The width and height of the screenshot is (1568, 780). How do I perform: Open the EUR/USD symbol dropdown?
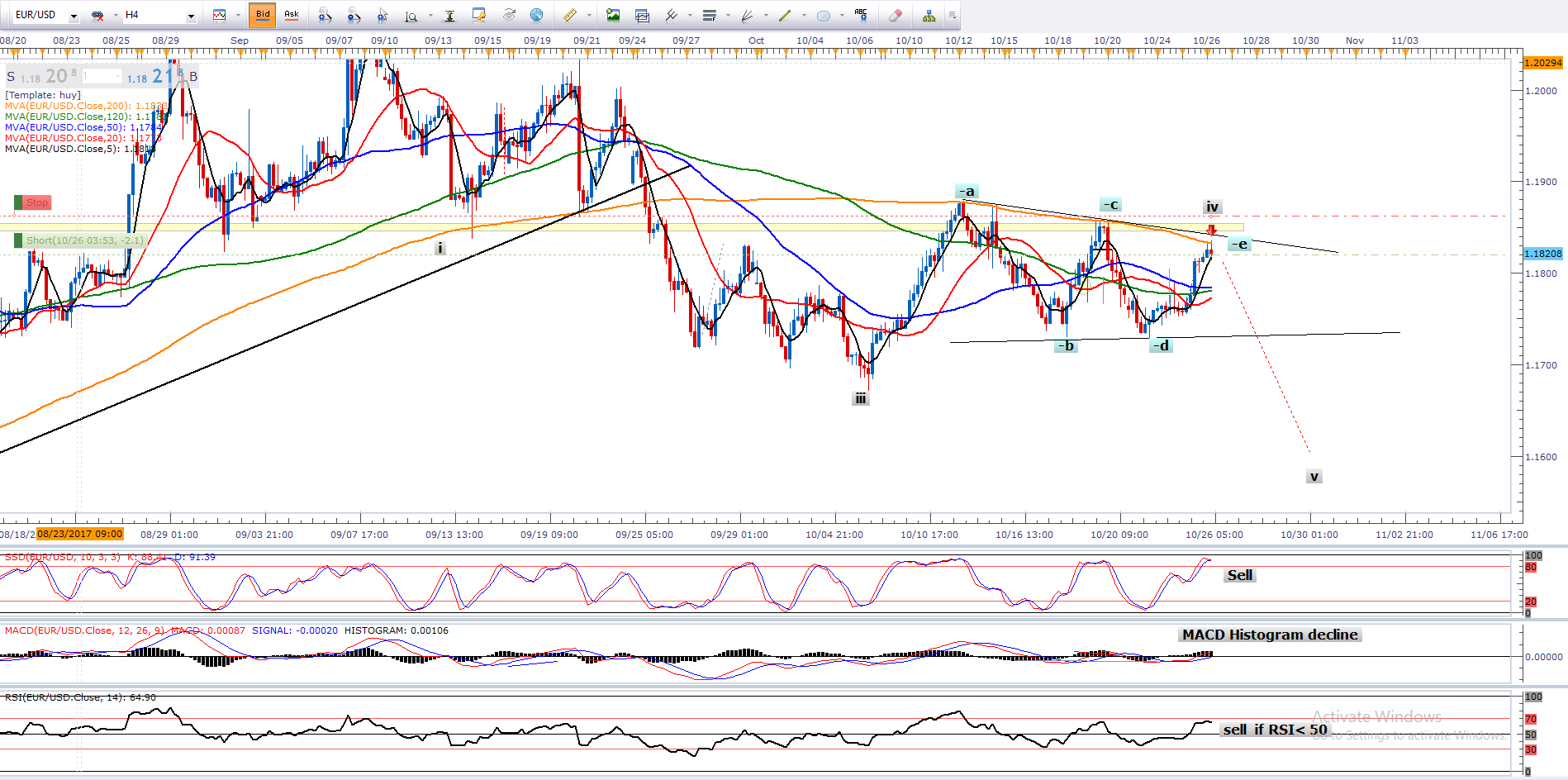(x=74, y=16)
